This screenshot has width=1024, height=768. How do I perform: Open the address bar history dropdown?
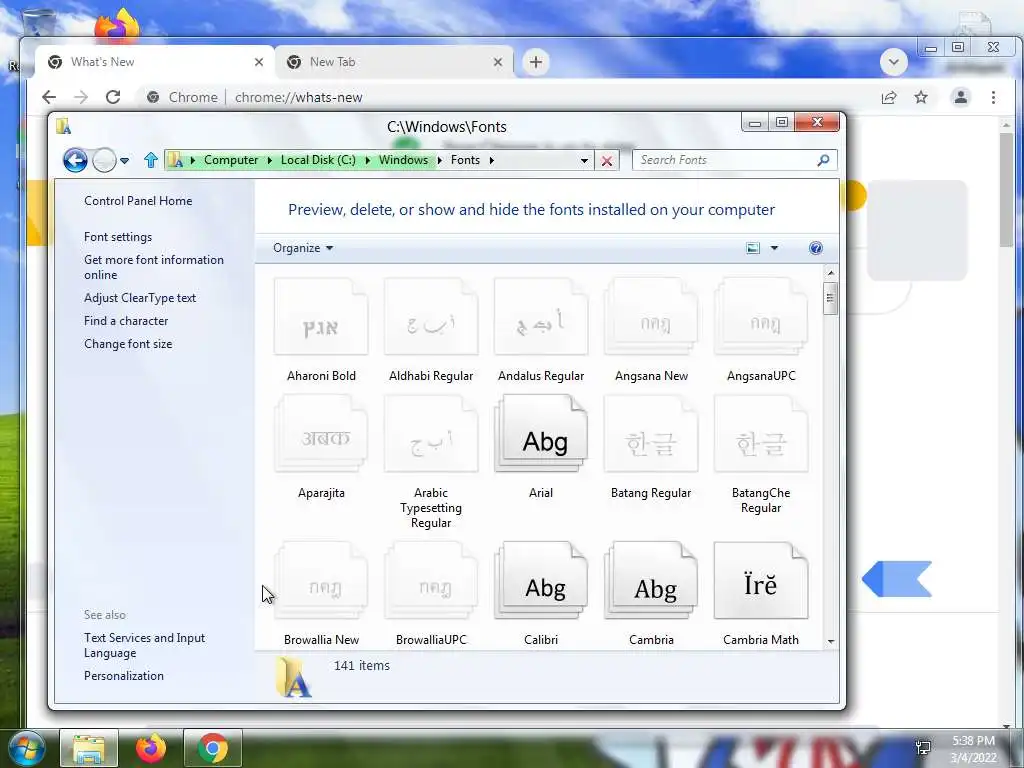point(584,161)
